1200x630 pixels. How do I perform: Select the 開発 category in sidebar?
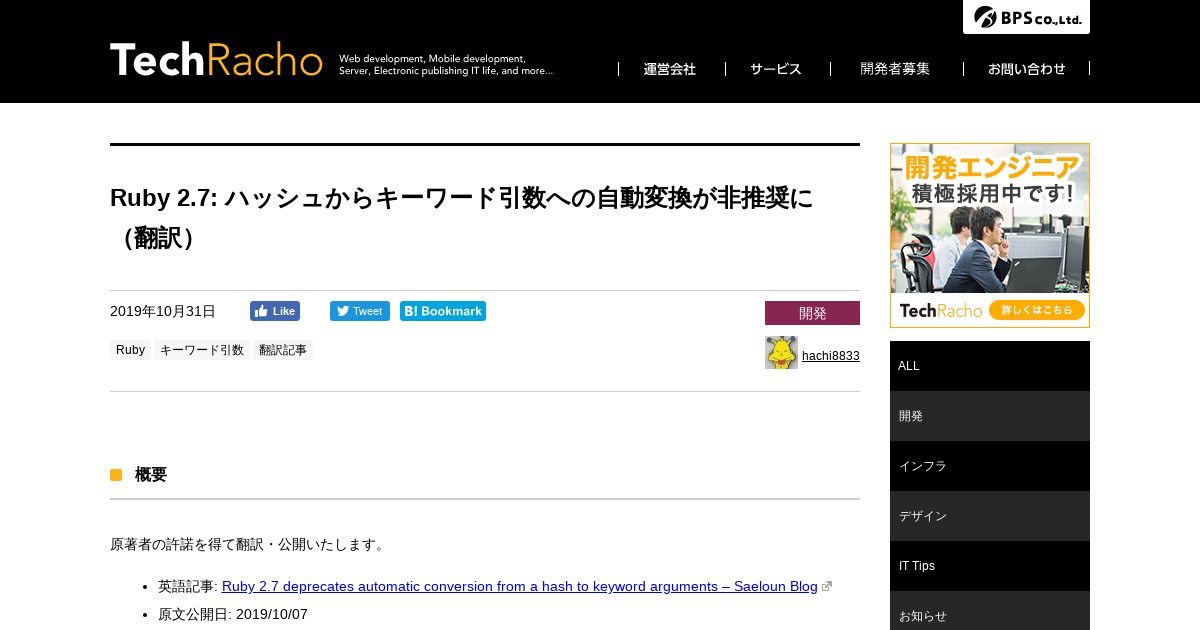coord(990,416)
